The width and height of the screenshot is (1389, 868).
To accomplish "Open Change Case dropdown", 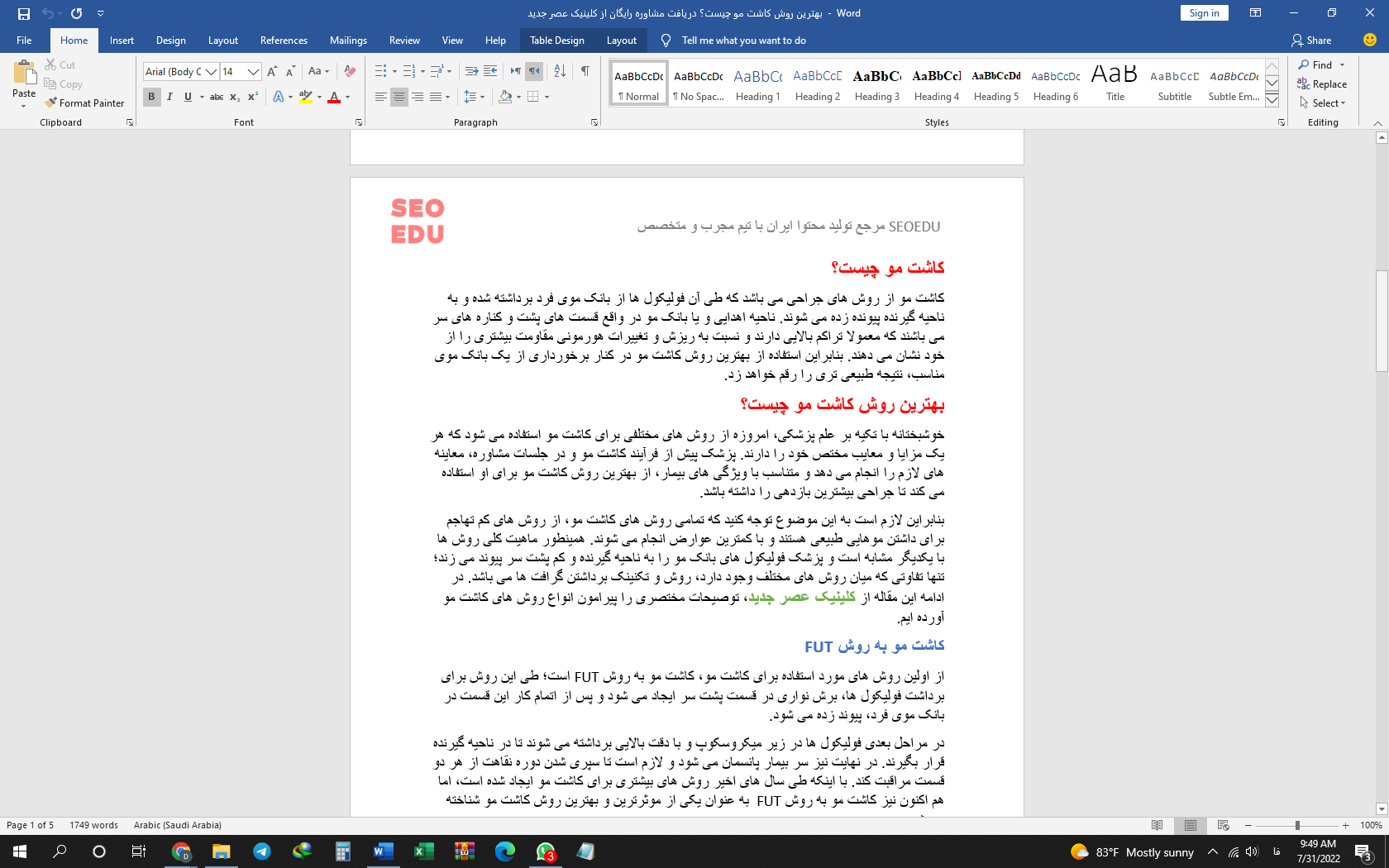I will point(318,71).
